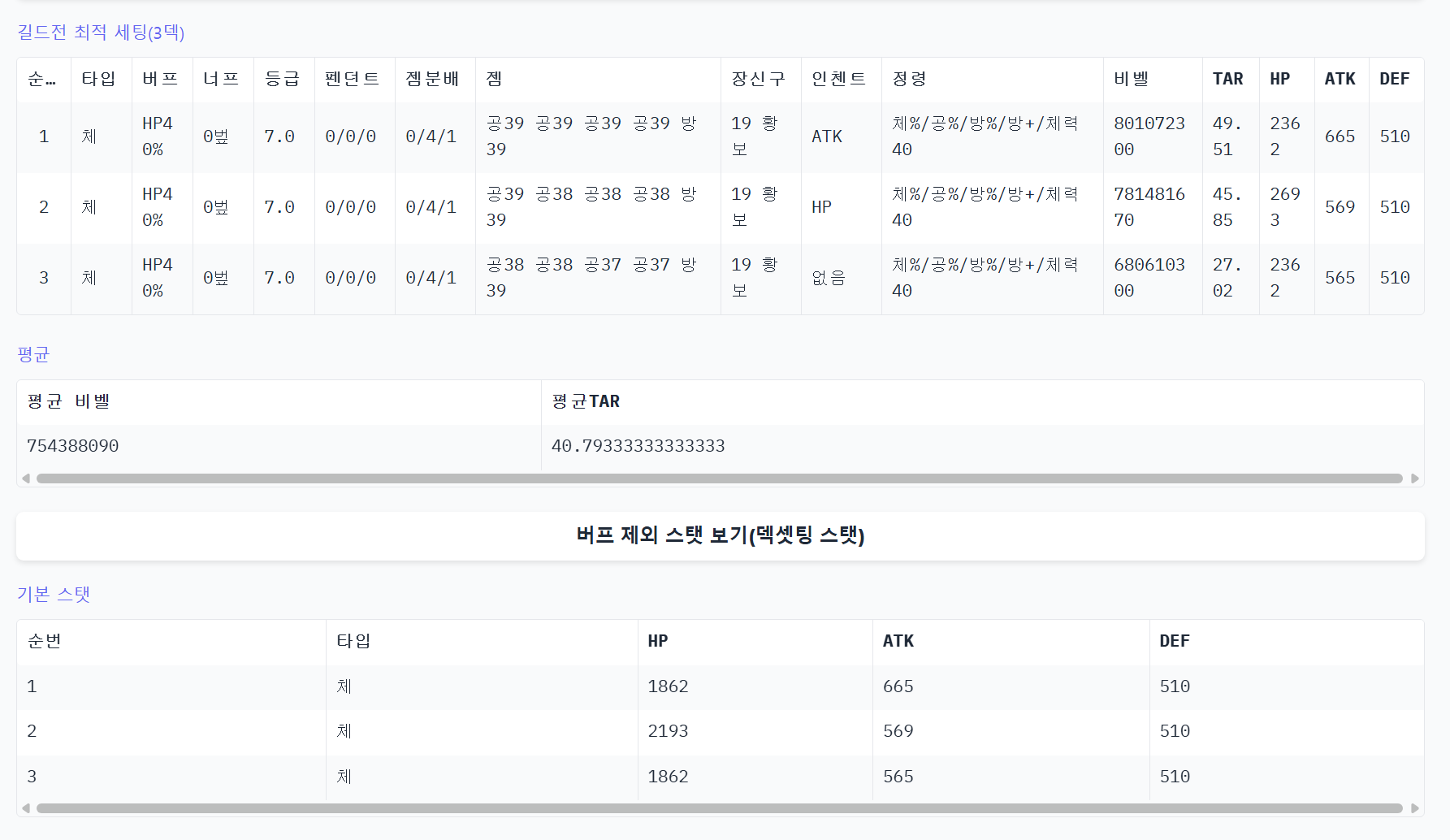
Task: Click left scroll arrow under the 평균 table
Action: coord(26,478)
